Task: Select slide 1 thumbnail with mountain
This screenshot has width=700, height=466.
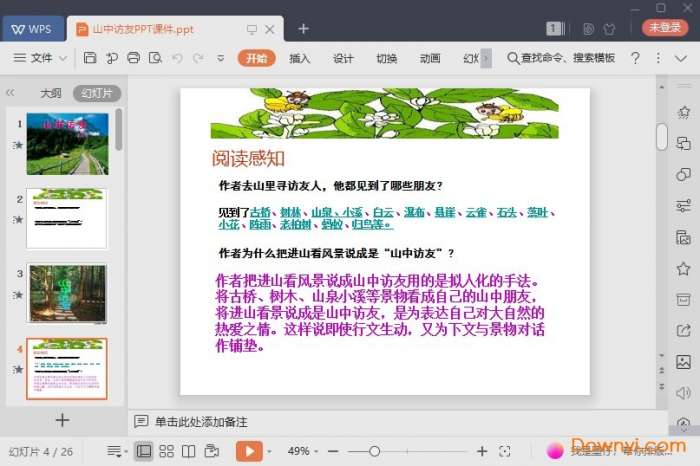Action: 67,144
